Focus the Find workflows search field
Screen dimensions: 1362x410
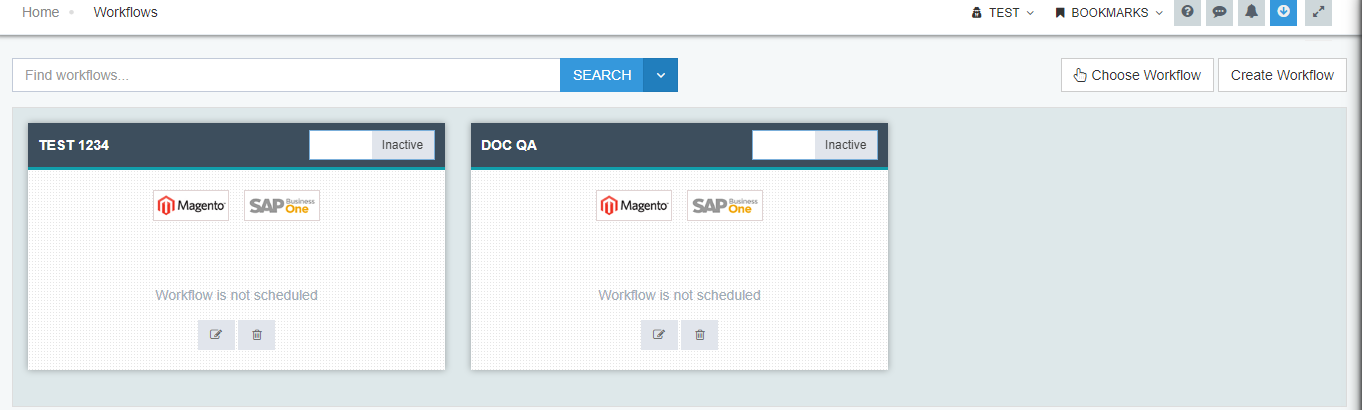tap(285, 75)
